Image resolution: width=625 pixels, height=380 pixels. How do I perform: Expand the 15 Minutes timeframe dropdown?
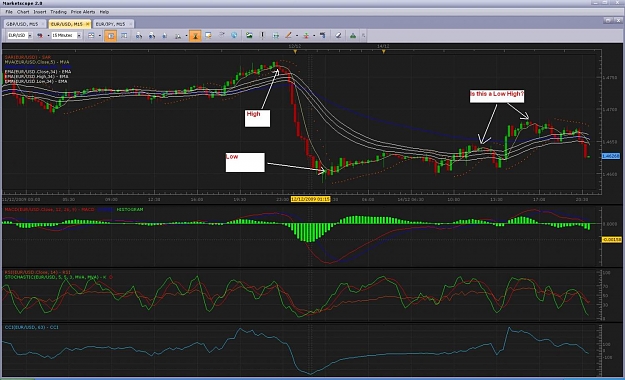pos(79,35)
